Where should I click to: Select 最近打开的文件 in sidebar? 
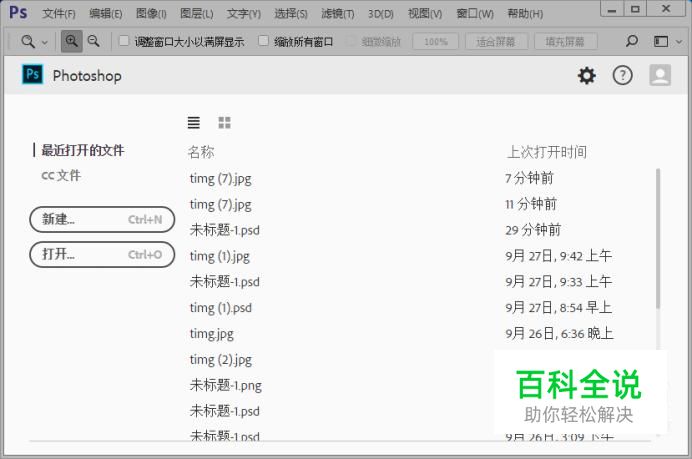[x=83, y=150]
